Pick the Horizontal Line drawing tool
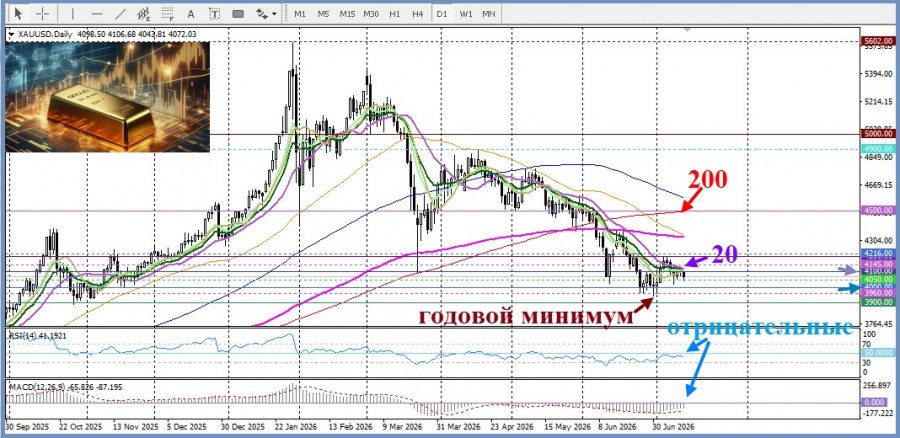This screenshot has height=438, width=900. [96, 13]
